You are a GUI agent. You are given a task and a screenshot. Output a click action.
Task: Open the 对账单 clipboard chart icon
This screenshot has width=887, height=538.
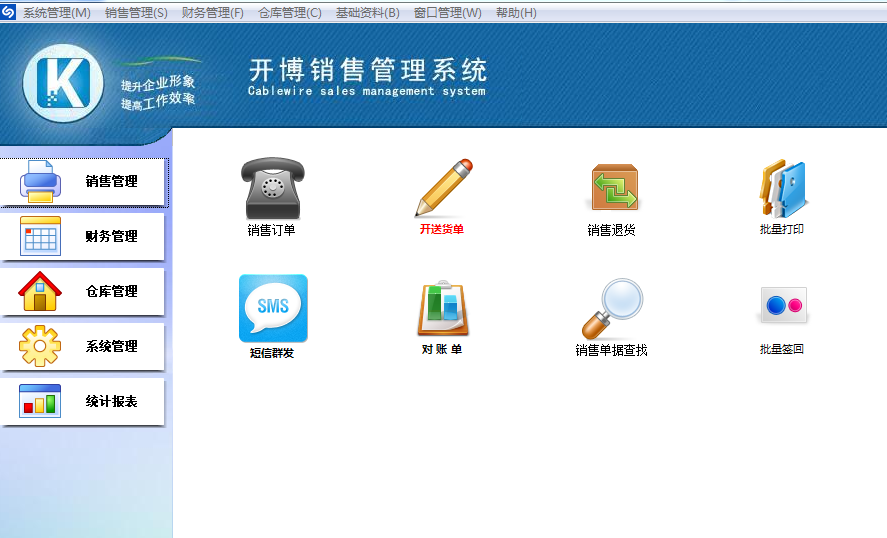pos(443,308)
